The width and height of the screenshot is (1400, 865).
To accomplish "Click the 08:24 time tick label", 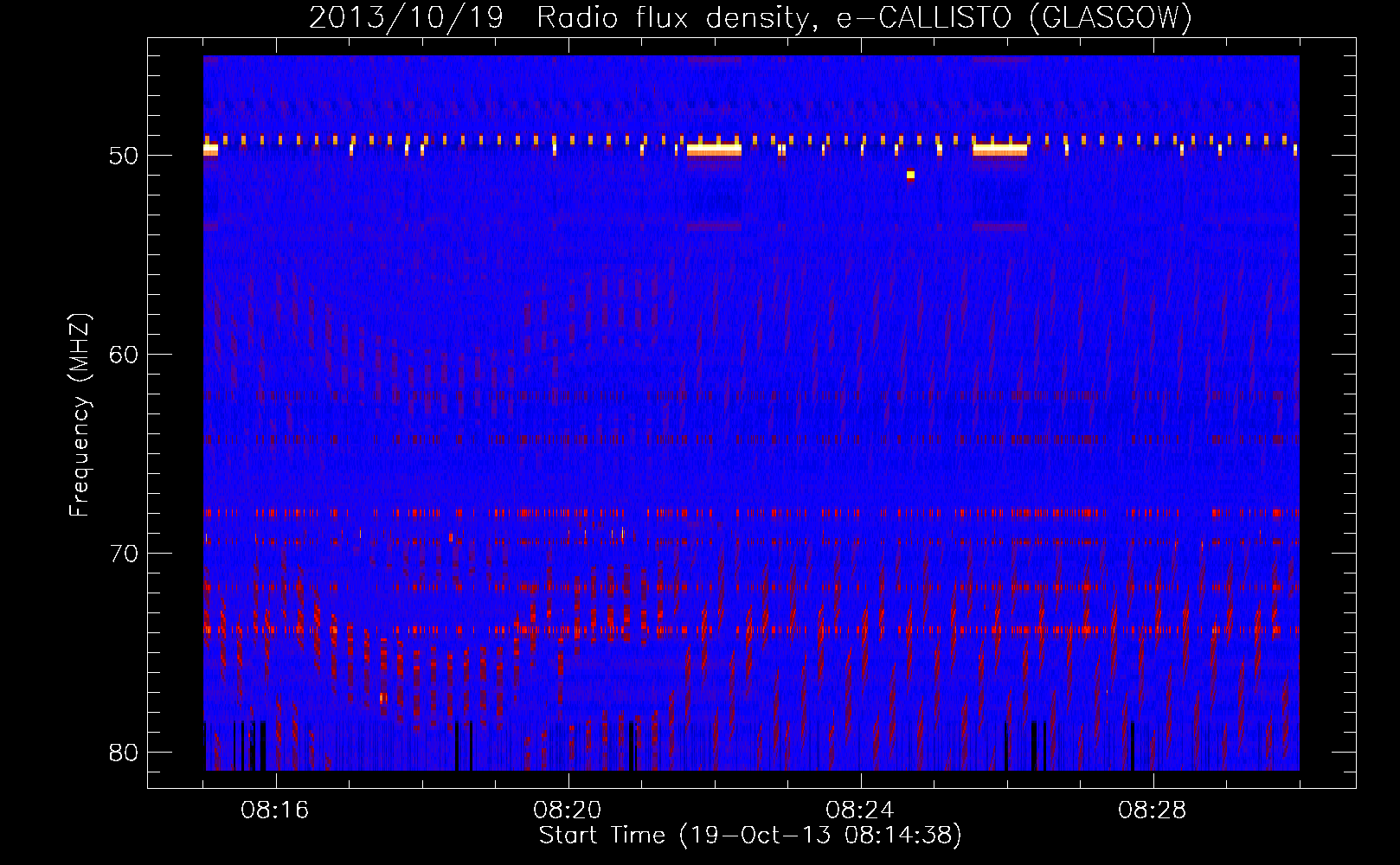I will click(x=860, y=811).
